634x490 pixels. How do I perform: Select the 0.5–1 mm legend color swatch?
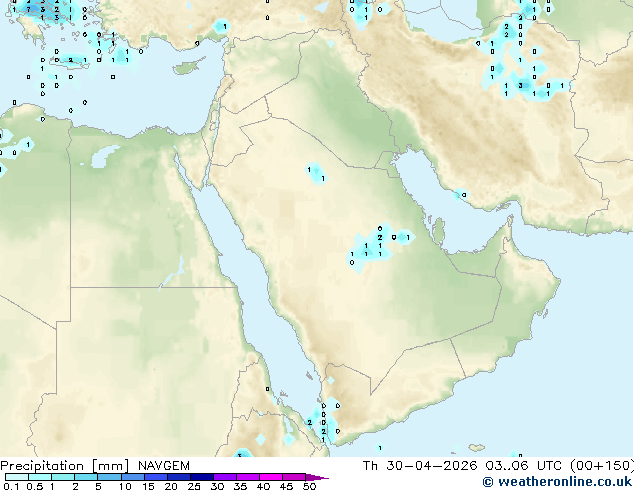[40, 477]
